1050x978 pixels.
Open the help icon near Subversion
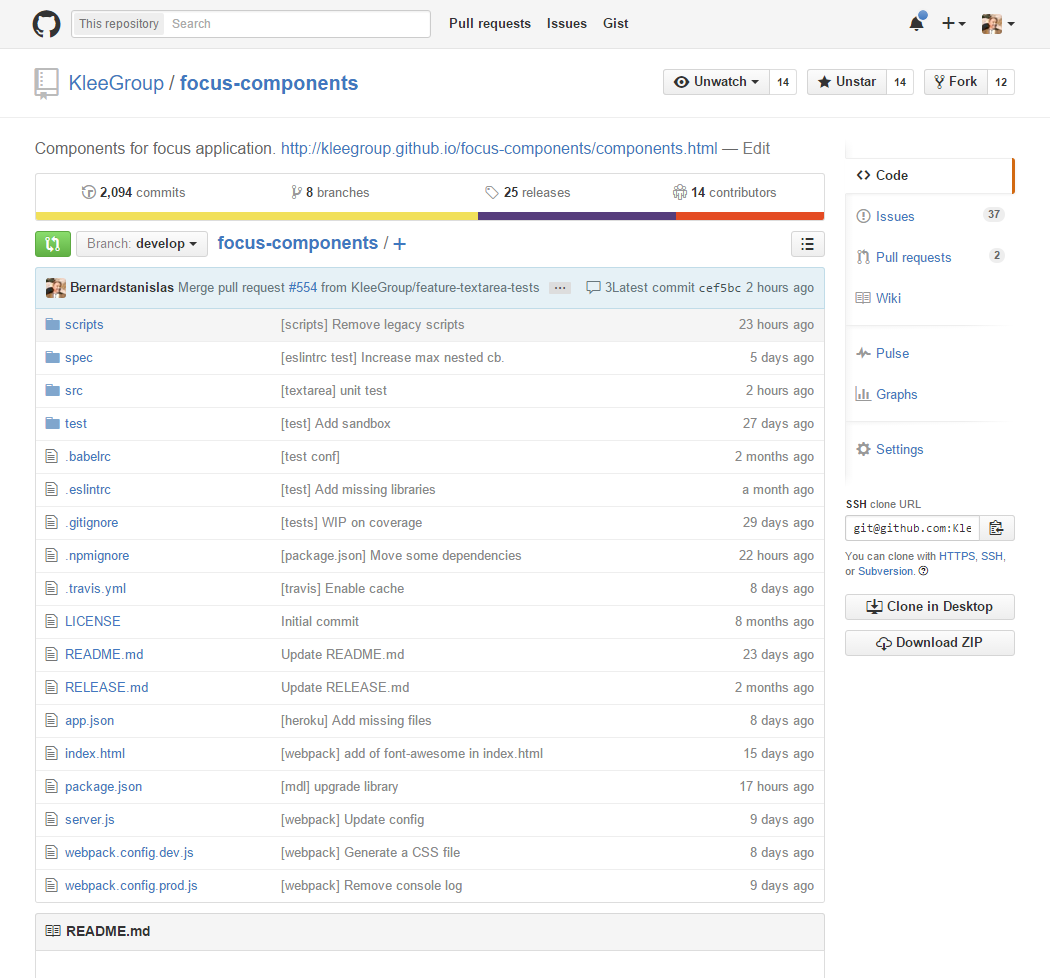point(923,571)
